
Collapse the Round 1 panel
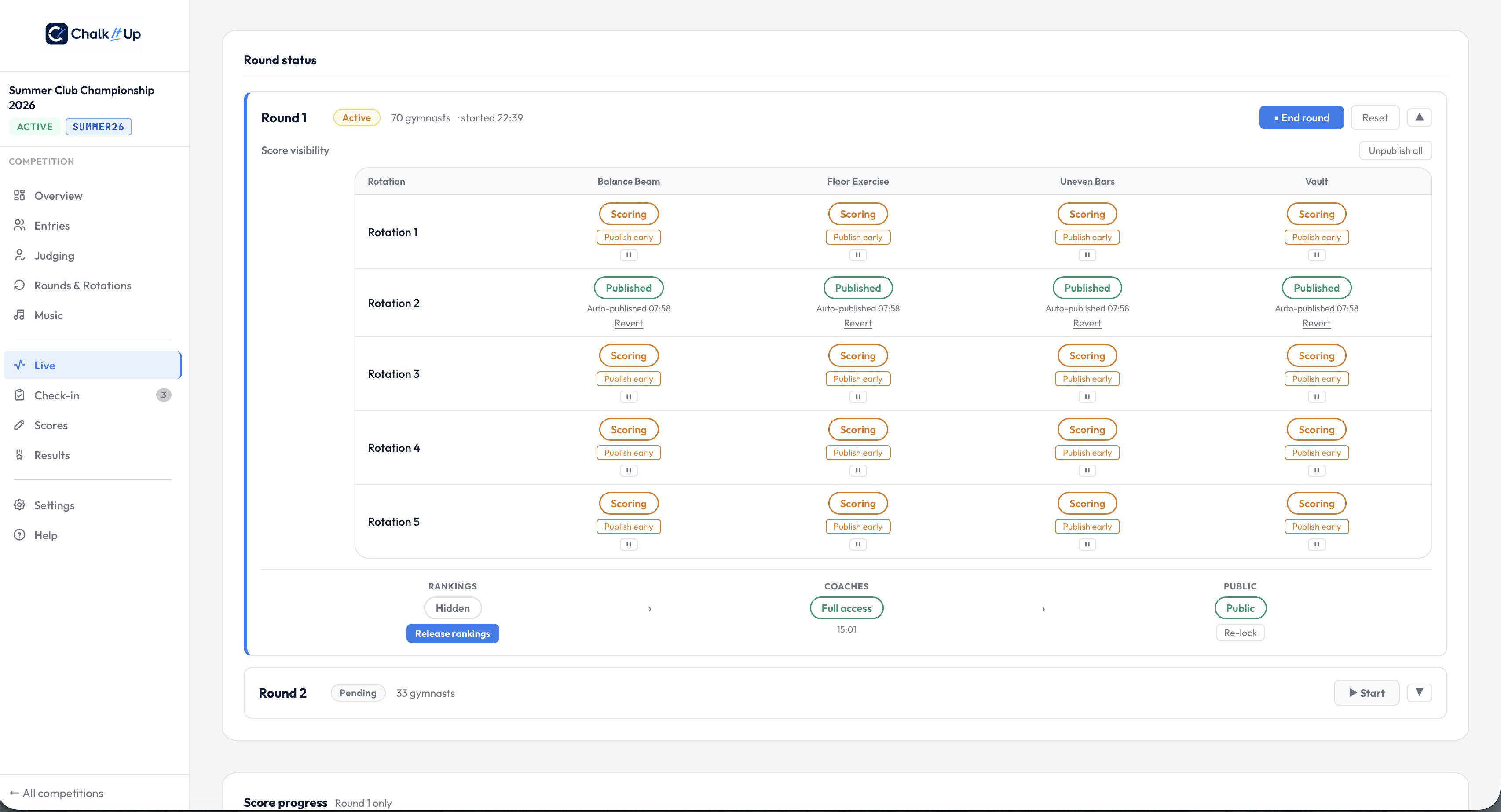(x=1420, y=117)
